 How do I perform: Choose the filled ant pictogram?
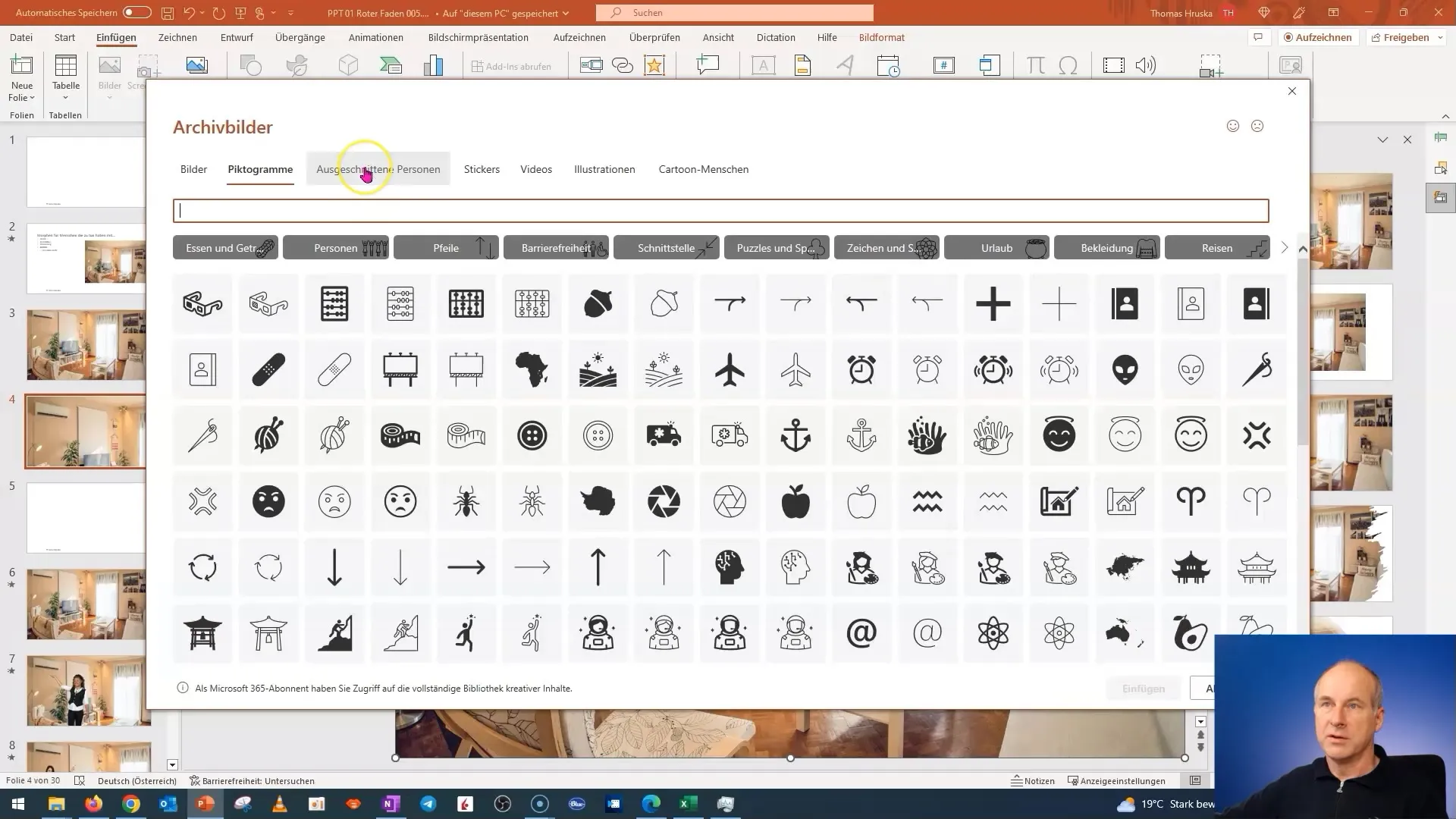point(466,501)
